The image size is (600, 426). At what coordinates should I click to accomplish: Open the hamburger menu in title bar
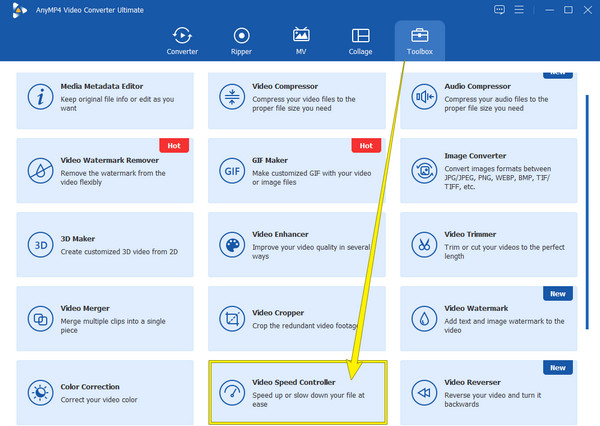pos(519,10)
